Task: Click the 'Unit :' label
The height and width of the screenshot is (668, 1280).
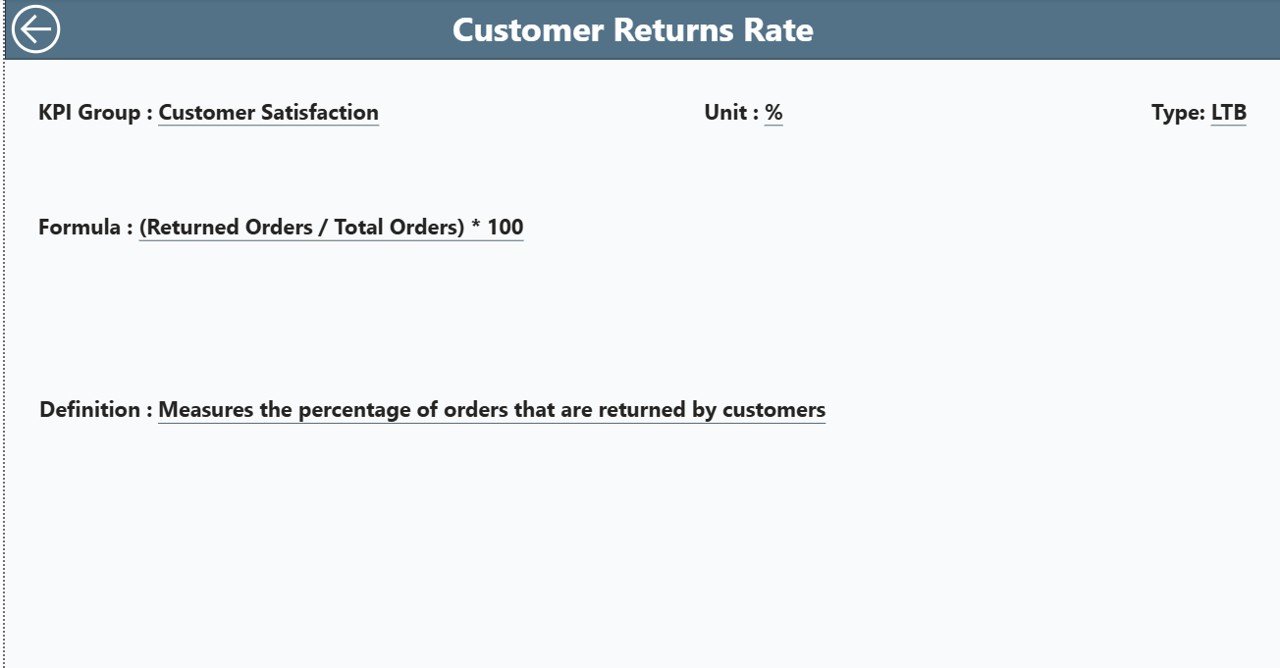Action: (x=731, y=113)
